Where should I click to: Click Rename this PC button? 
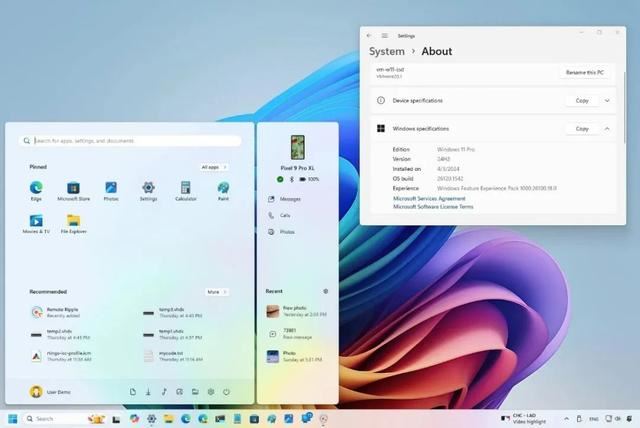pos(584,72)
